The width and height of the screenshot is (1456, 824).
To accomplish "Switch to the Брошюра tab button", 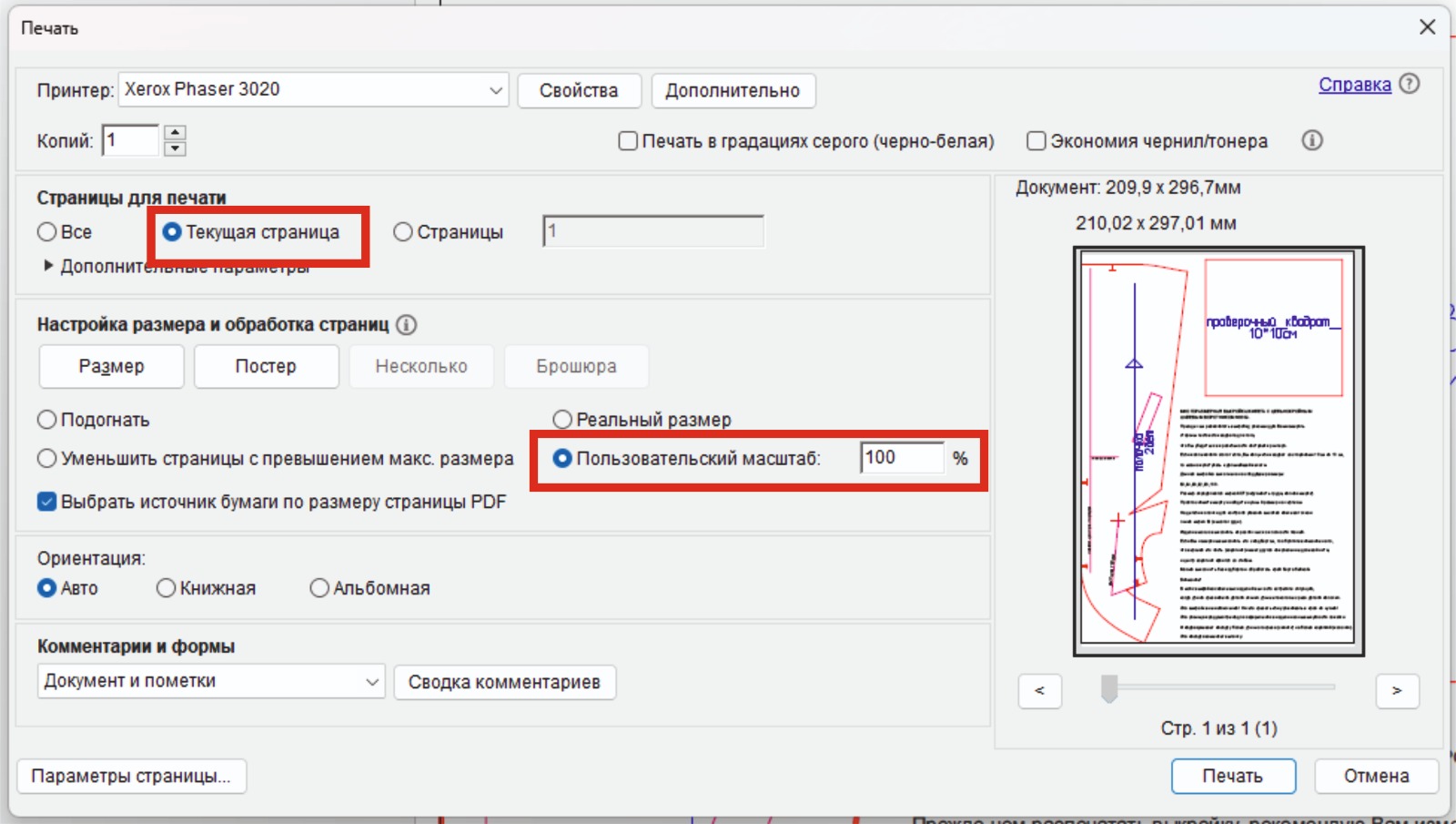I will (x=576, y=366).
